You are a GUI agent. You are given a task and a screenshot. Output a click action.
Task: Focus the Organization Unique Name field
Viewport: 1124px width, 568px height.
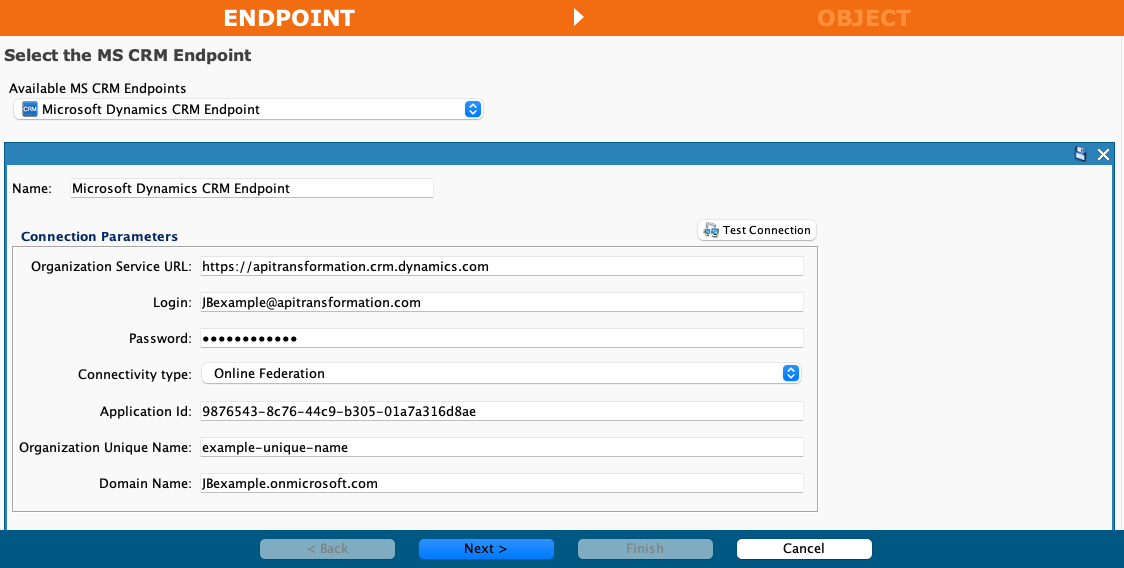tap(501, 447)
